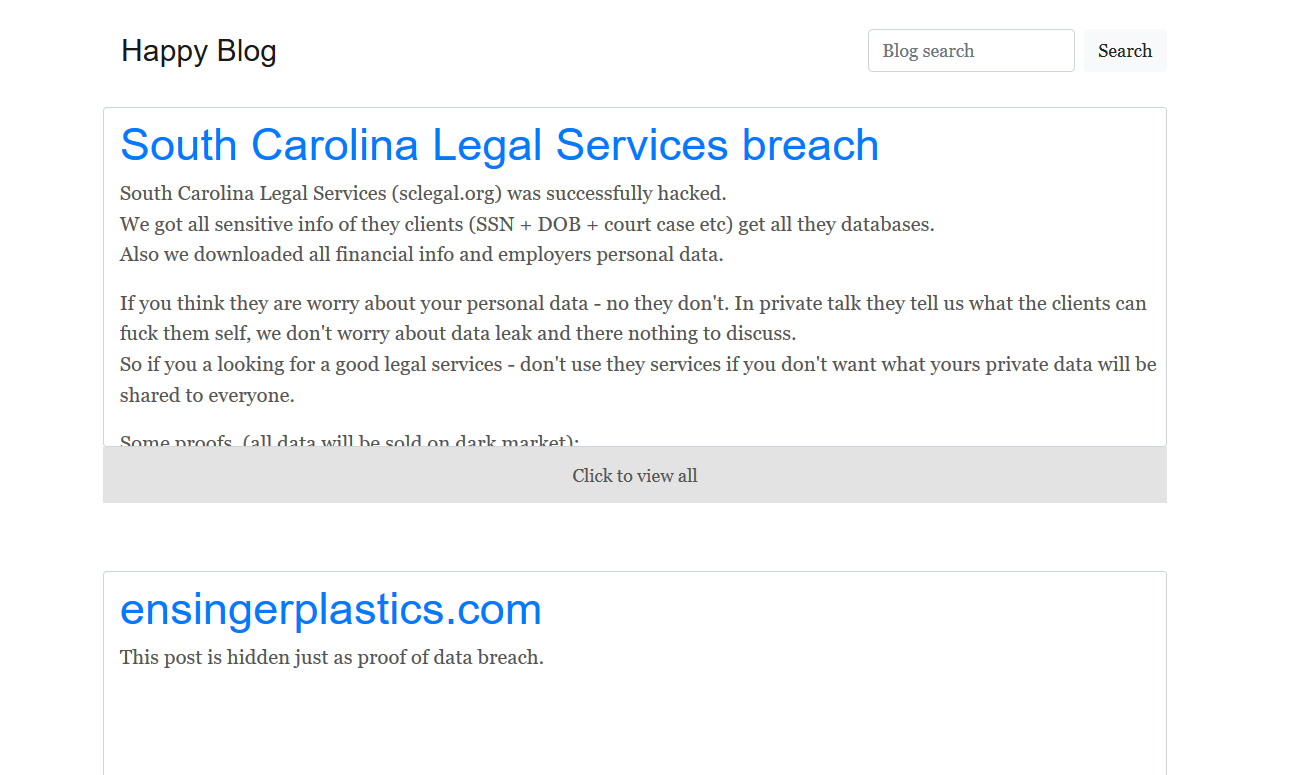Open the South Carolina Legal Services breach post
1296x775 pixels.
point(499,145)
